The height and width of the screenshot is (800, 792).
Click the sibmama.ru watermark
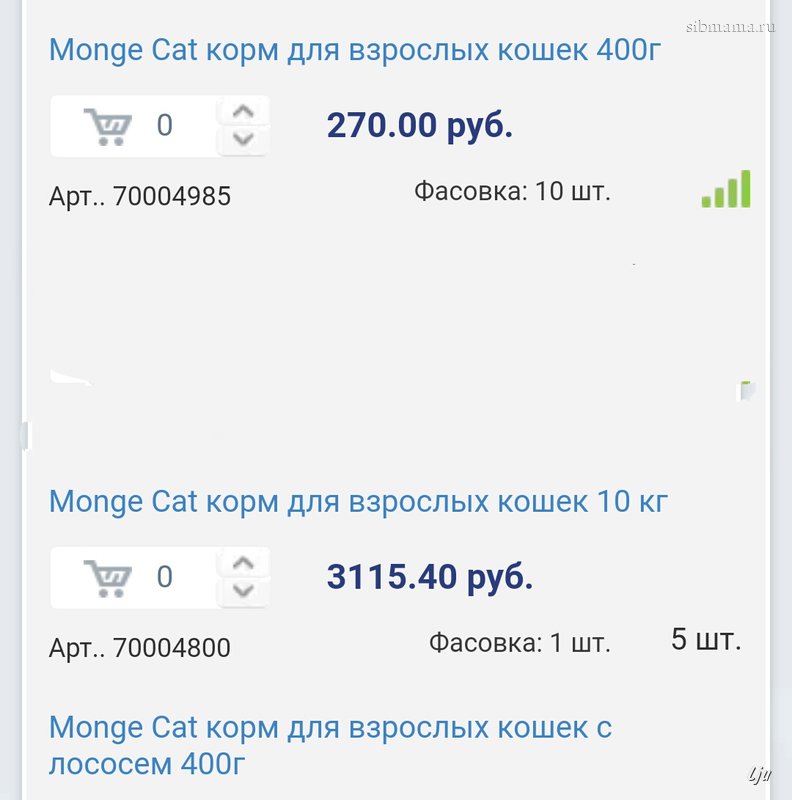(x=730, y=26)
